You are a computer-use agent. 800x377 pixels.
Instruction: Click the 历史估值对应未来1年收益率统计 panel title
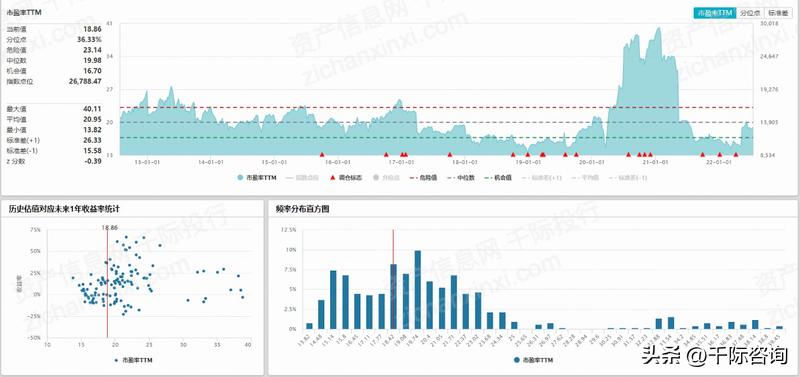click(x=64, y=209)
